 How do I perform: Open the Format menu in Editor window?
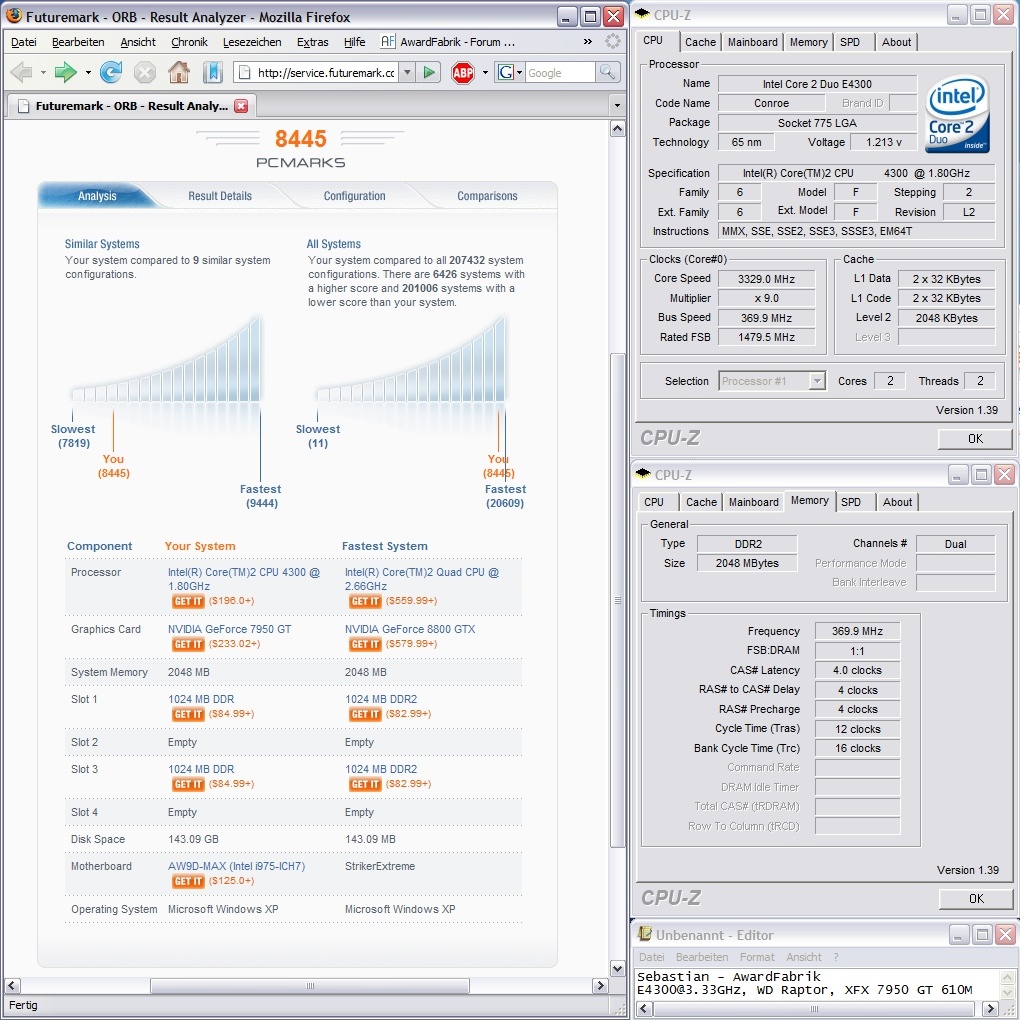[x=757, y=957]
